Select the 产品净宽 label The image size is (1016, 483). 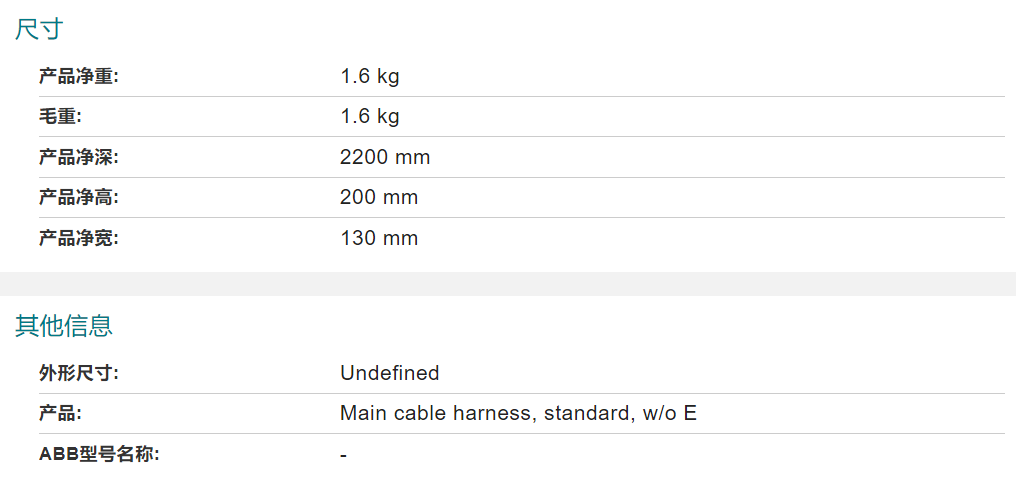79,238
